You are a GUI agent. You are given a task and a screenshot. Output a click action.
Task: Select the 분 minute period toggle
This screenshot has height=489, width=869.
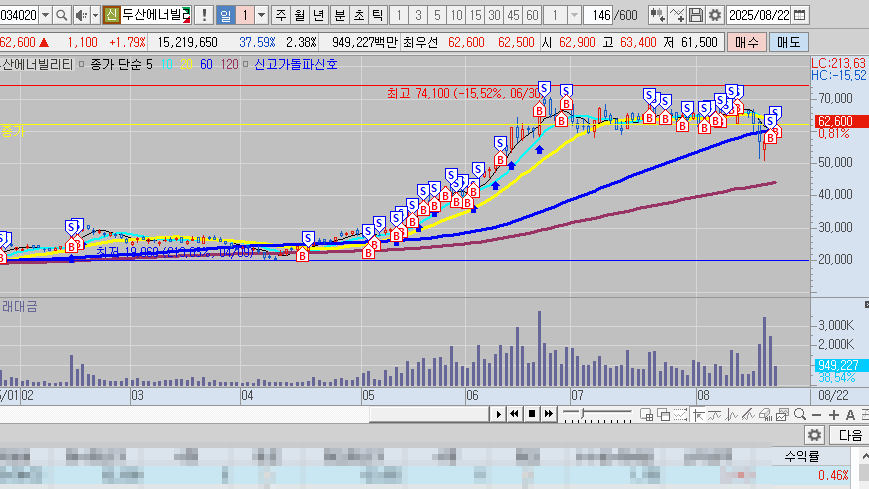click(x=340, y=15)
